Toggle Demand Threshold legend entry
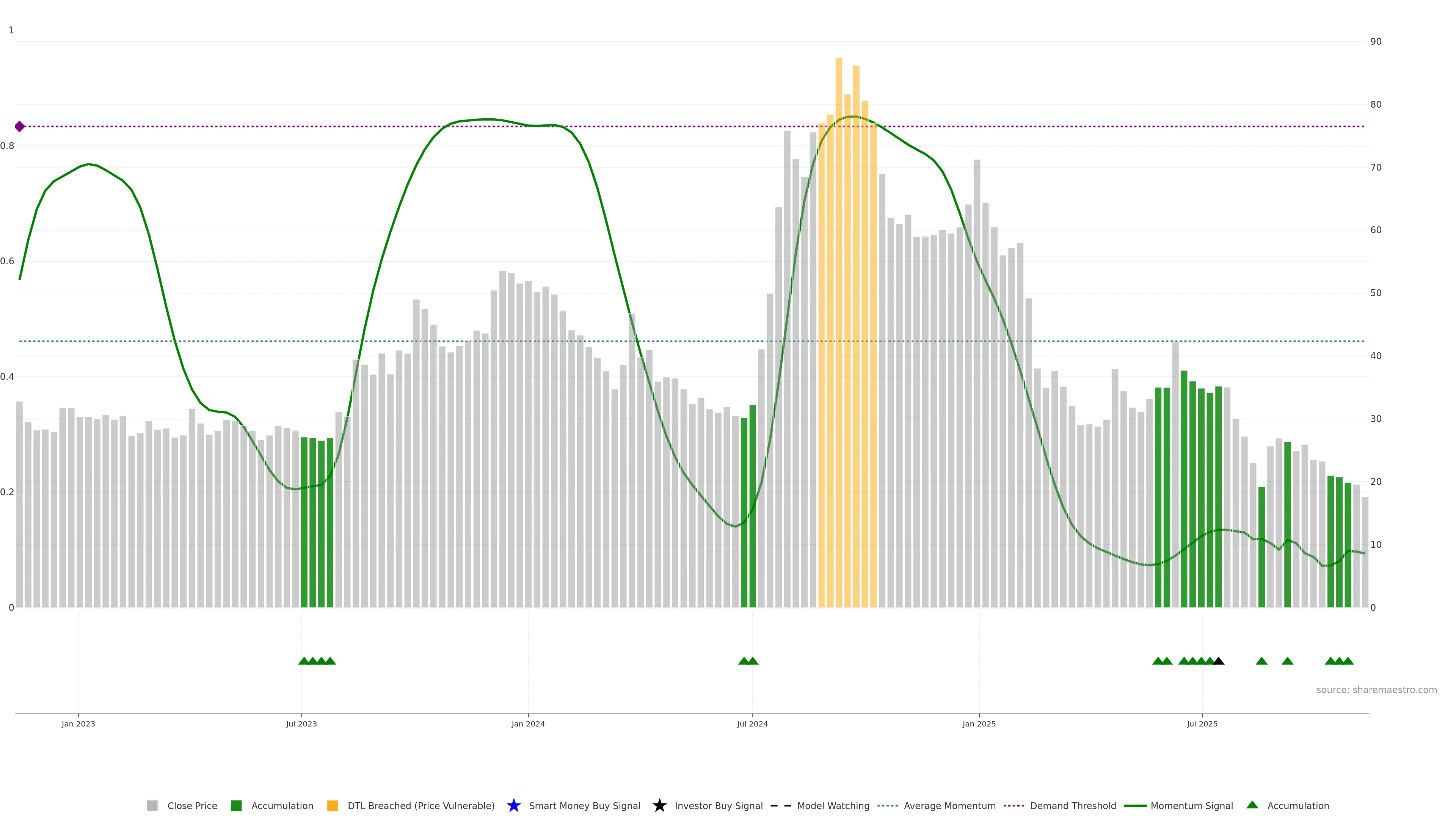1456x819 pixels. tap(1073, 805)
